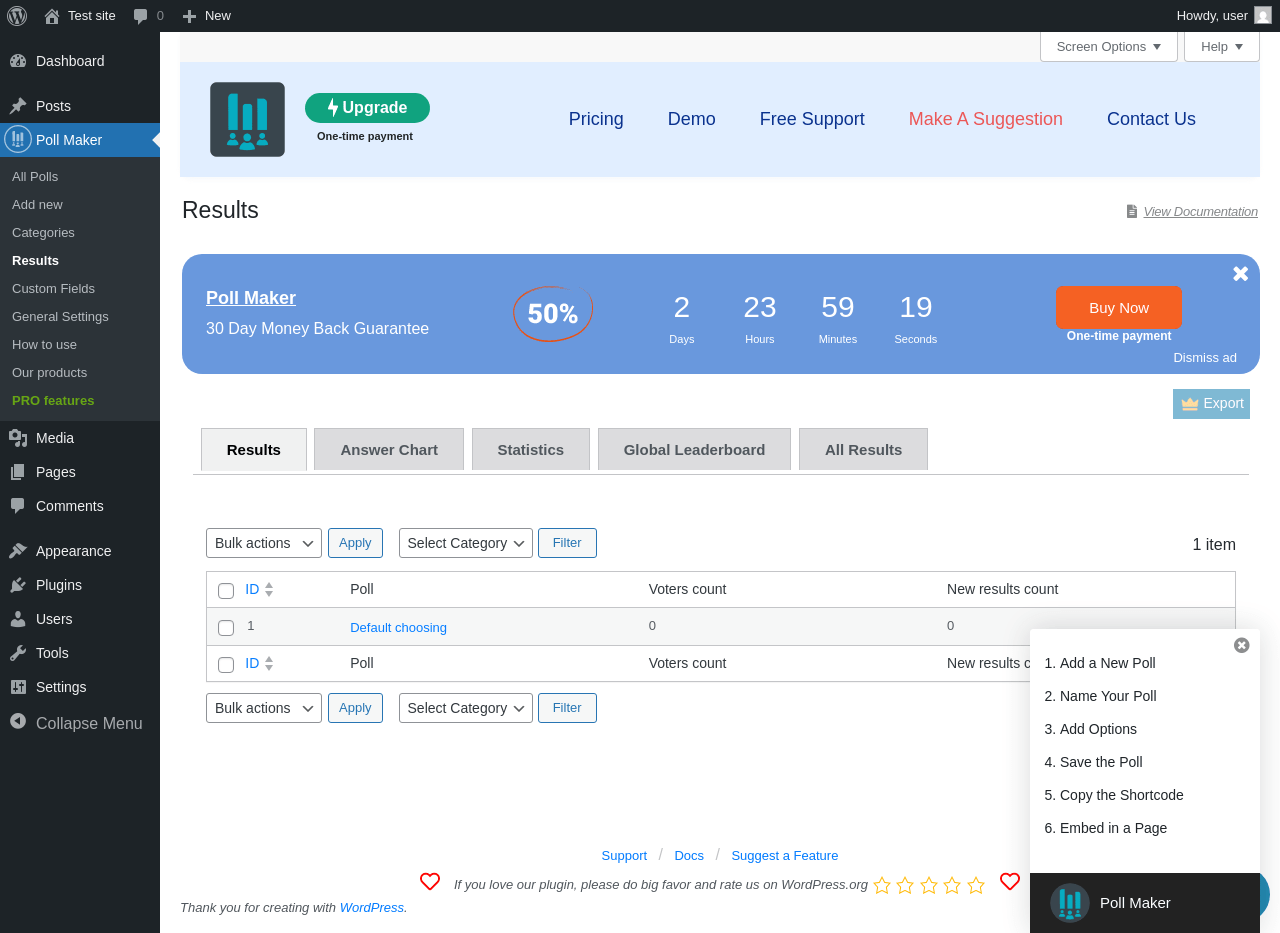1280x933 pixels.
Task: Click the Tools wrench icon
Action: pos(18,653)
